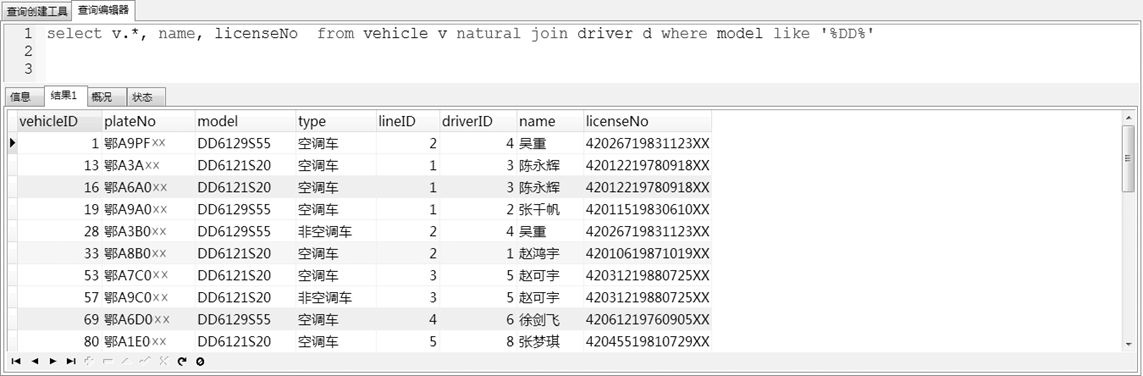Screen dimensions: 1143x376
Task: Select driver name 徐剑飞
Action: (x=550, y=319)
